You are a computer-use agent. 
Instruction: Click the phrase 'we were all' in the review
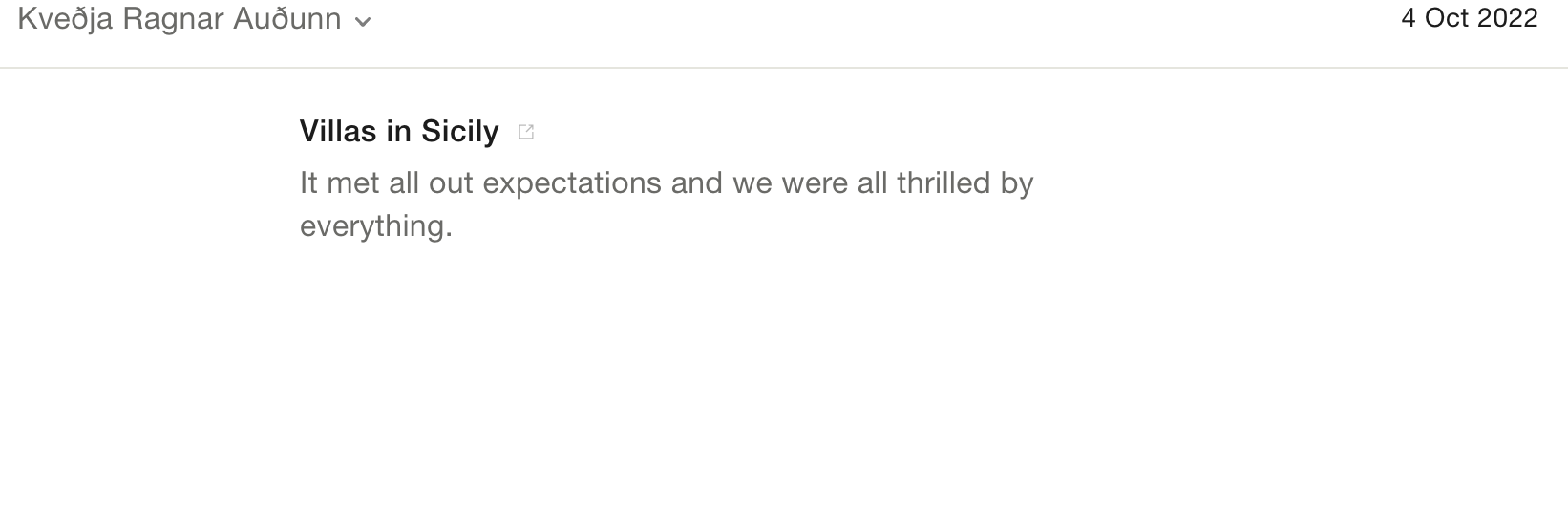coord(810,182)
